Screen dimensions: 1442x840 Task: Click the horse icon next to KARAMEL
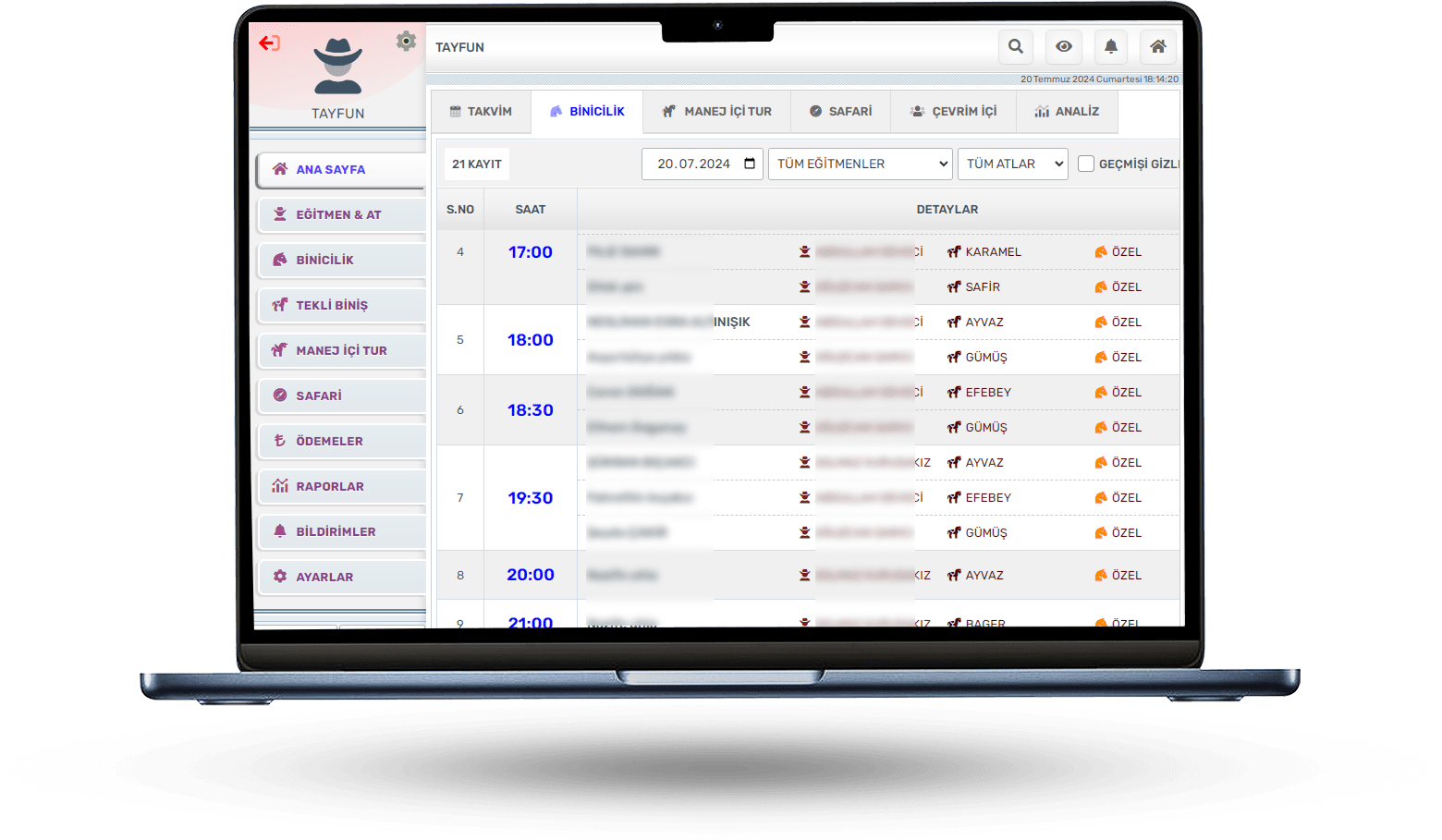point(954,252)
